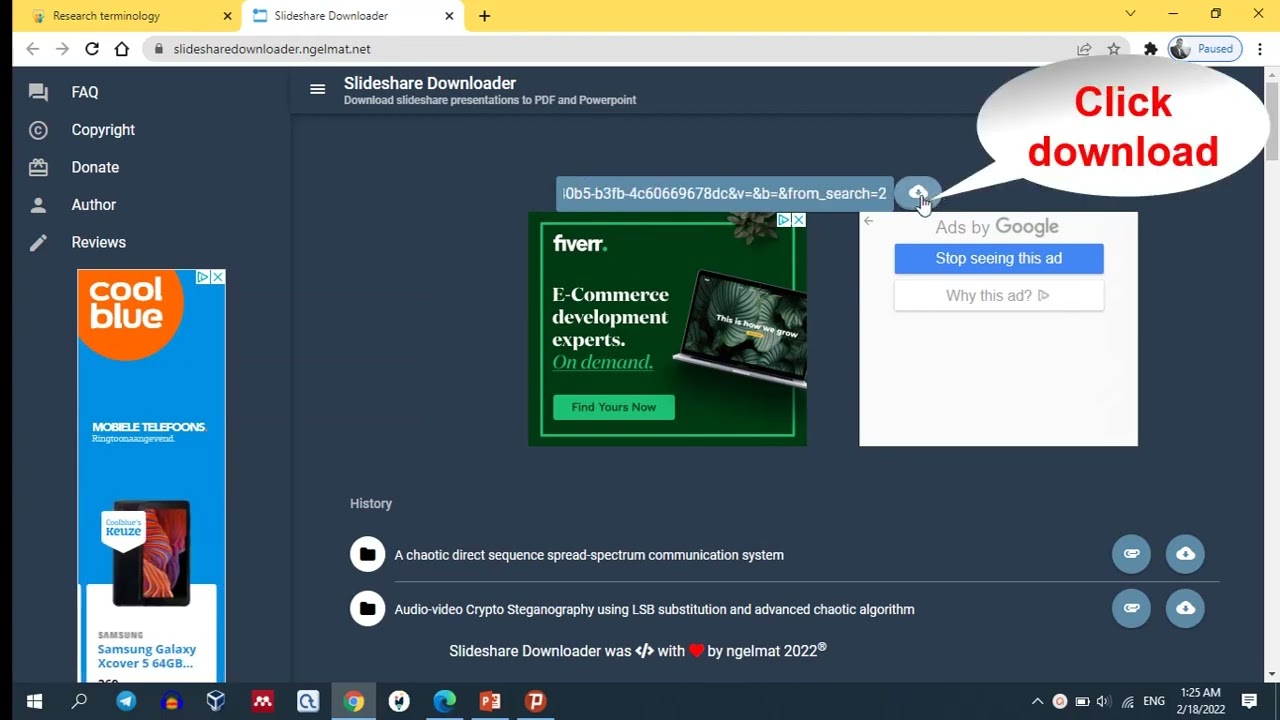Image resolution: width=1280 pixels, height=720 pixels.
Task: Click the Slideshare URL input field
Action: tap(724, 193)
